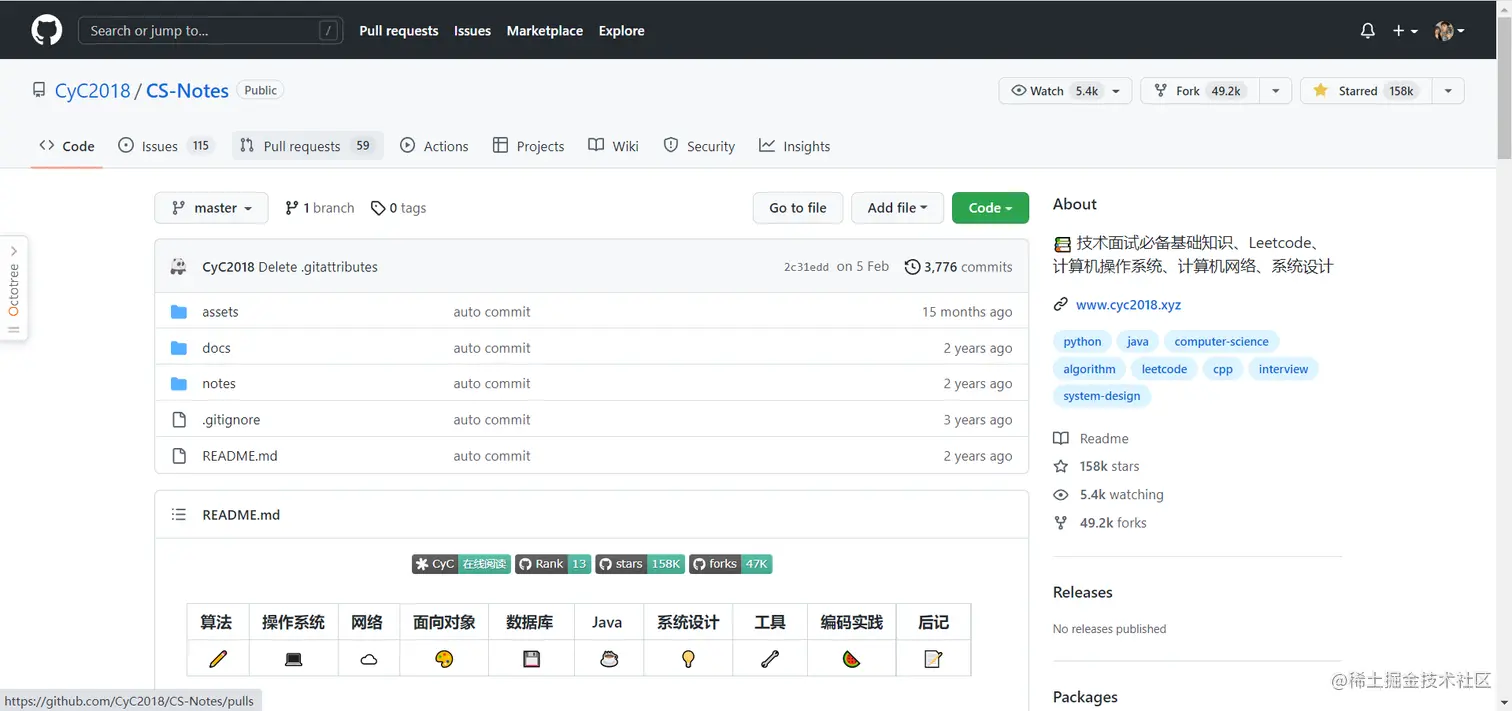Click the GitHub Octocat logo
The height and width of the screenshot is (711, 1512).
[x=47, y=30]
